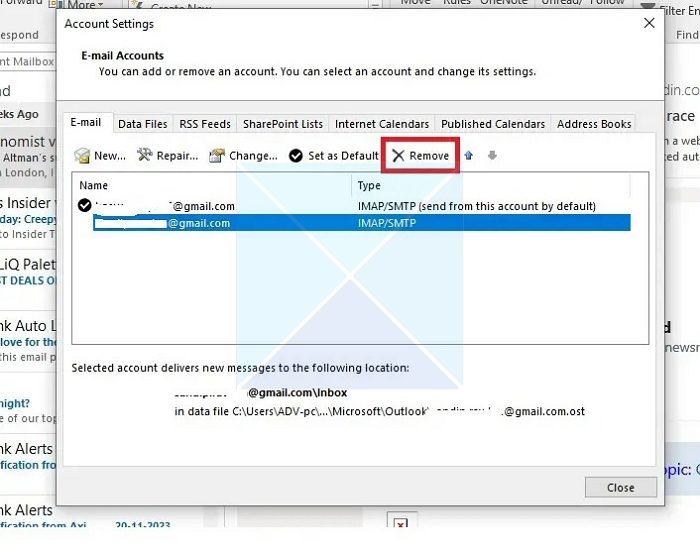Switch to the SharePoint Lists tab
Screen dimensions: 700x552
283,124
